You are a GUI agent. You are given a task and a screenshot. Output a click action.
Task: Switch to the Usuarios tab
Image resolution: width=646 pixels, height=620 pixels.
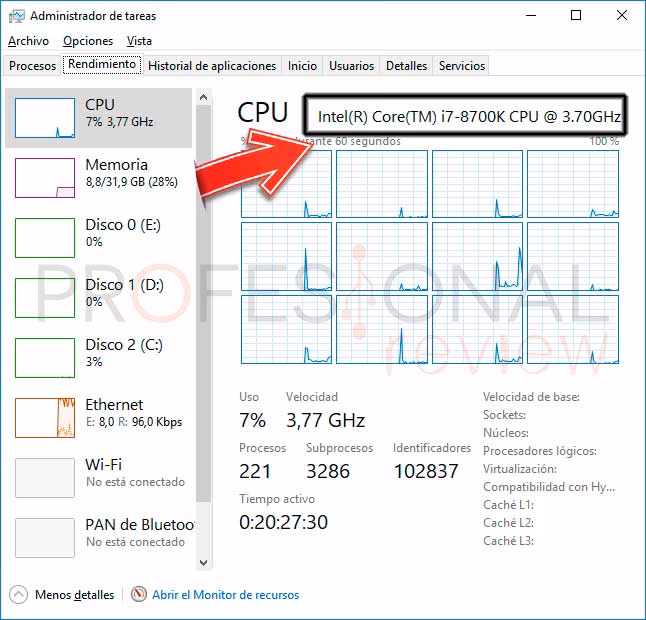[351, 66]
